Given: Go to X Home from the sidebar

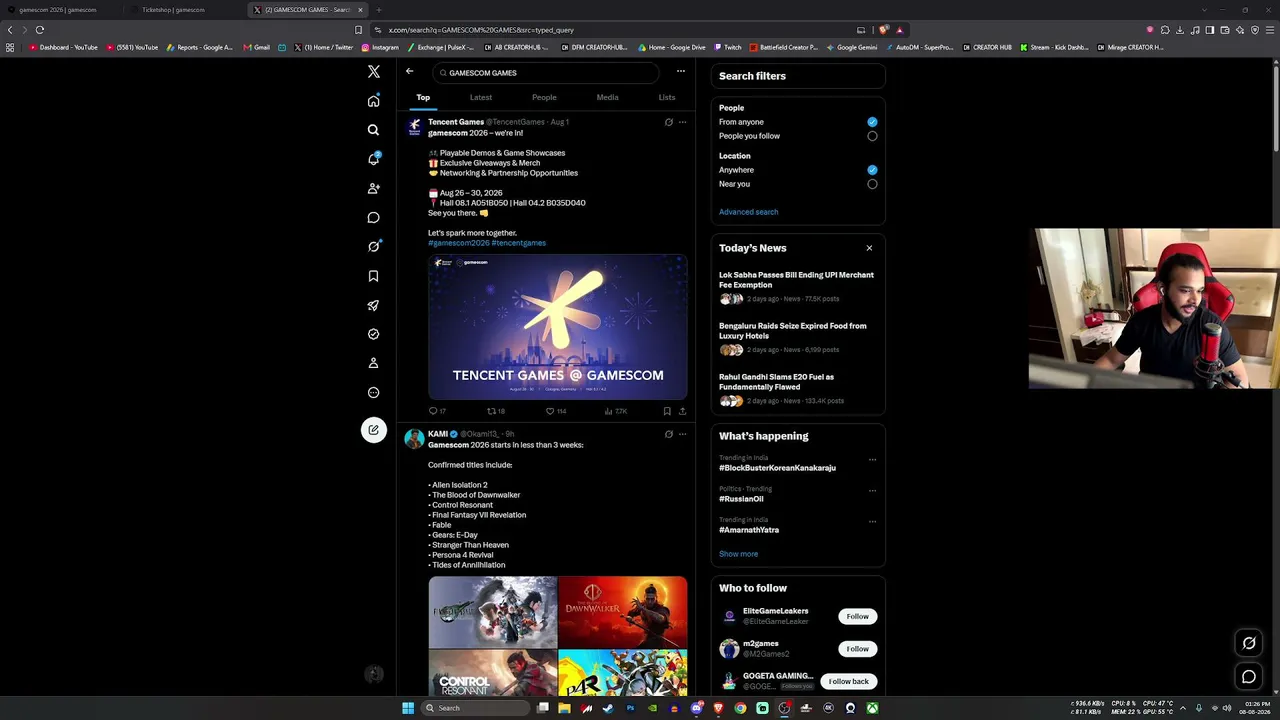Looking at the screenshot, I should [x=373, y=101].
